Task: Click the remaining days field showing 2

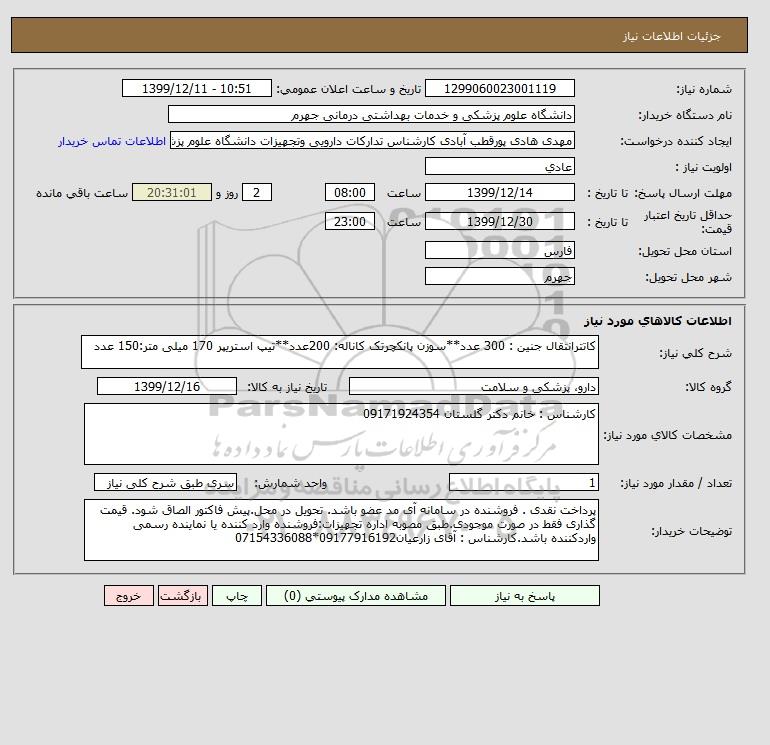Action: coord(257,193)
